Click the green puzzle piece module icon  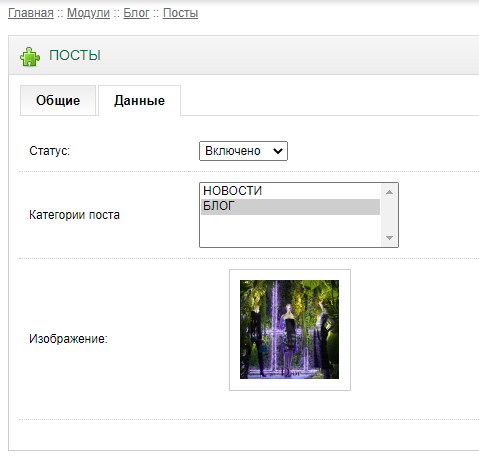pos(30,56)
